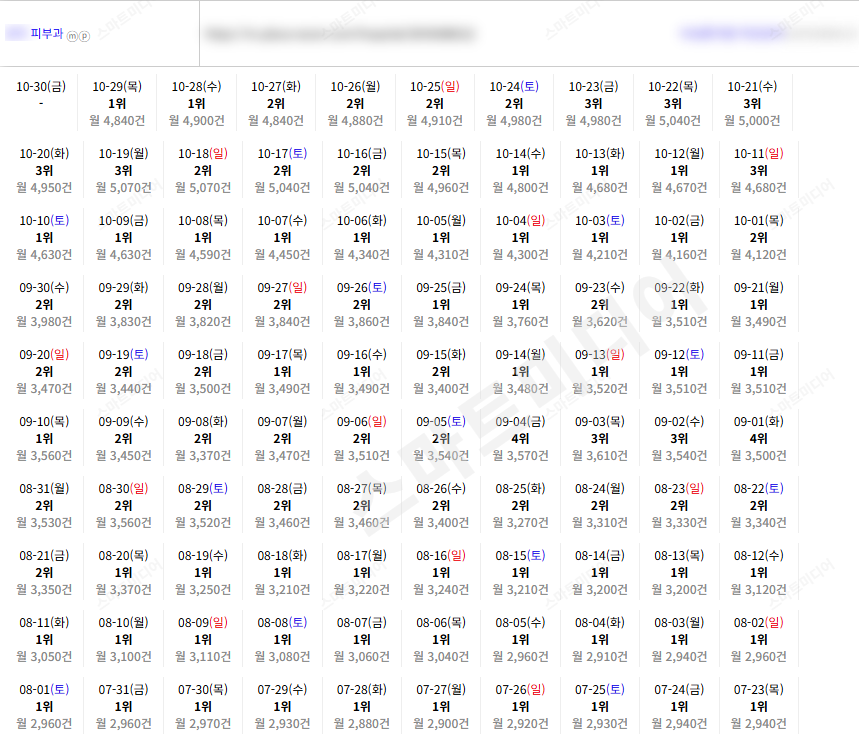The width and height of the screenshot is (859, 740).
Task: Click 월 4,590건 under 10-08(목)
Action: (203, 254)
